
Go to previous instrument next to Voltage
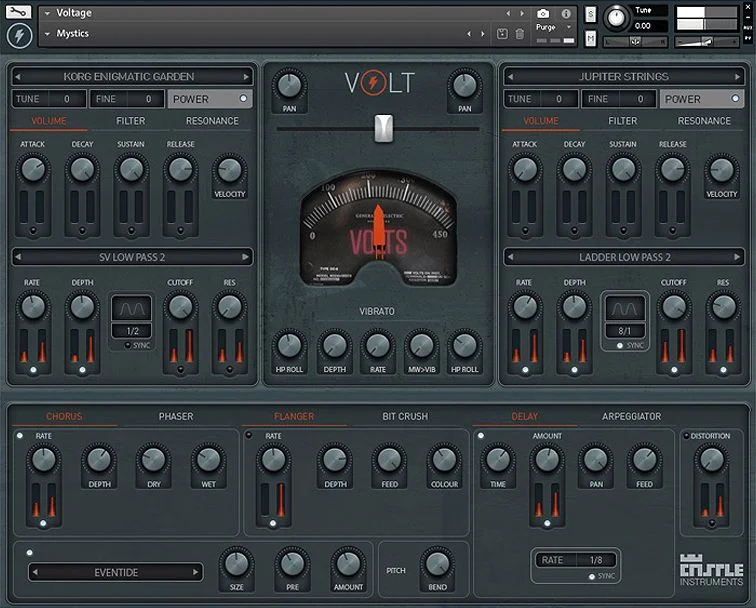tap(508, 14)
